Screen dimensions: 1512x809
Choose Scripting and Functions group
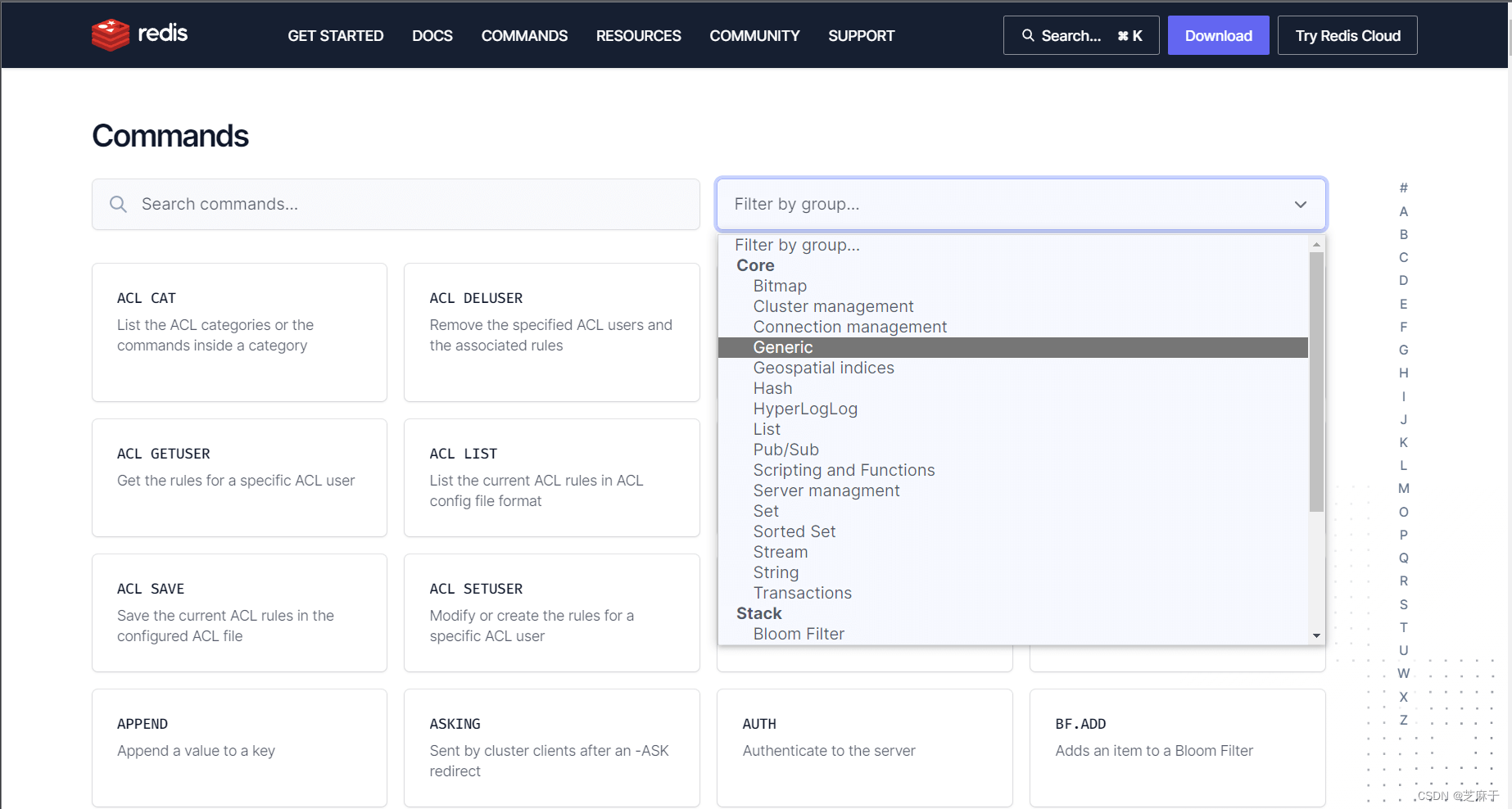[1013, 470]
